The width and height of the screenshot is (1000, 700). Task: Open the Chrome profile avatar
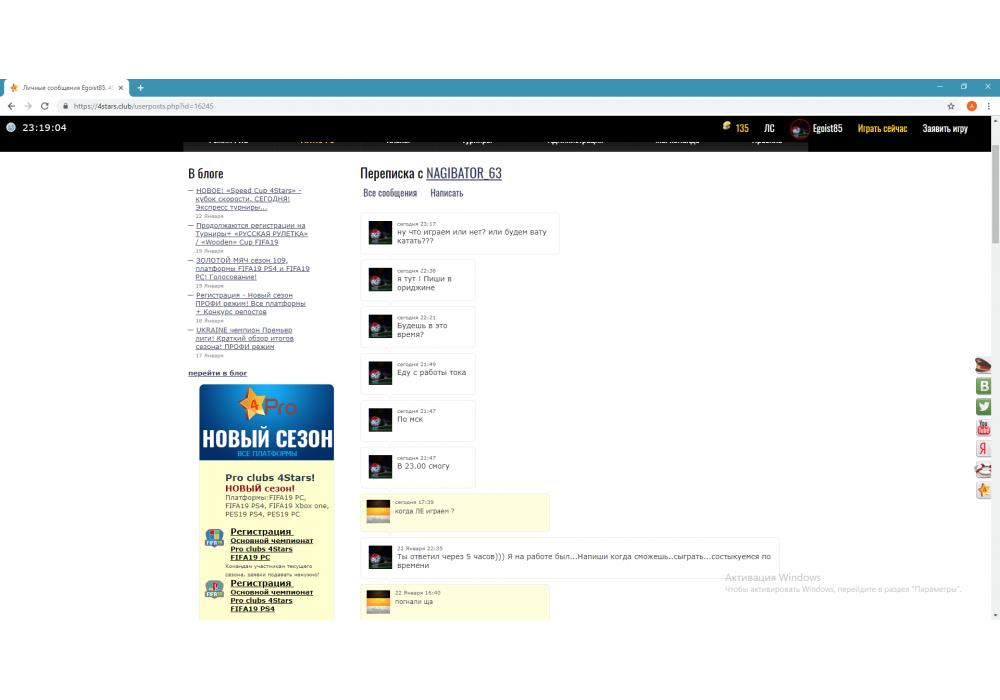coord(971,106)
